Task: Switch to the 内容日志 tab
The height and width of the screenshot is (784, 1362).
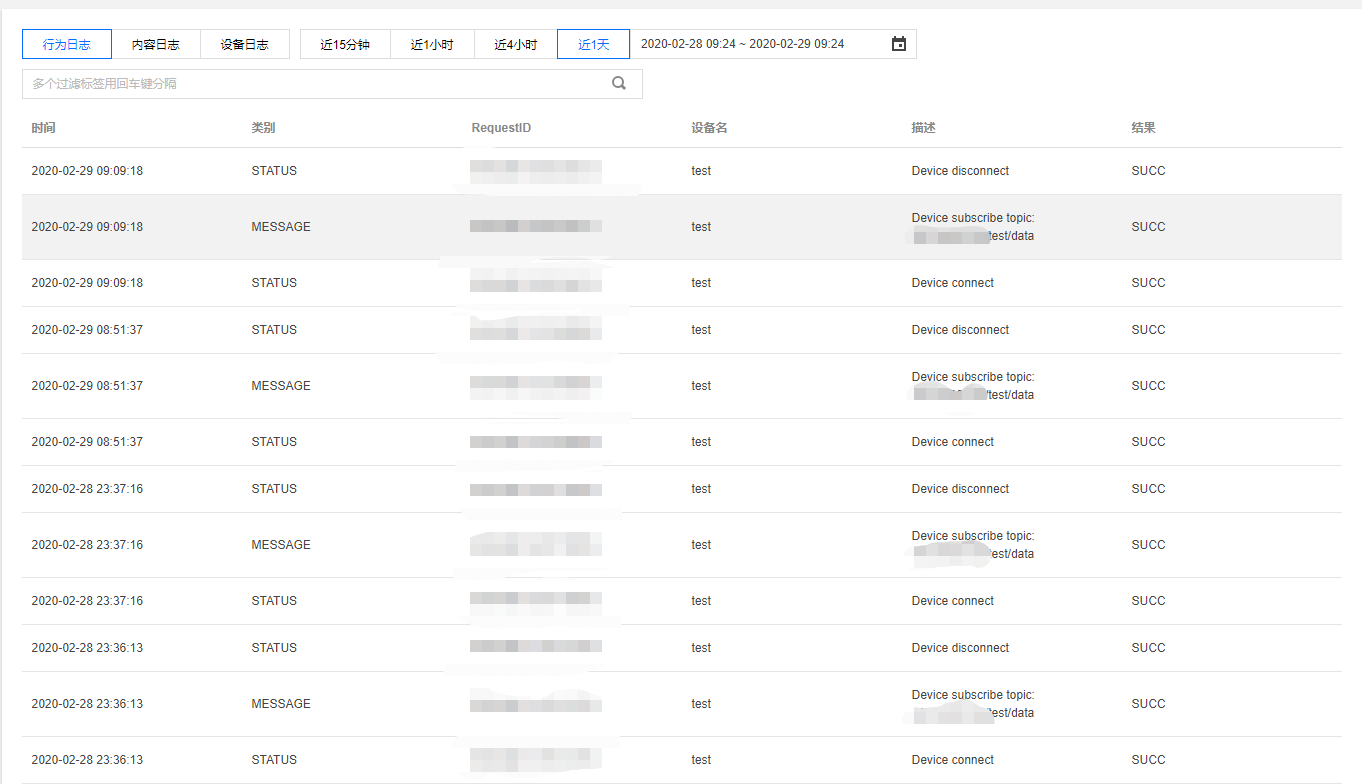Action: coord(156,43)
